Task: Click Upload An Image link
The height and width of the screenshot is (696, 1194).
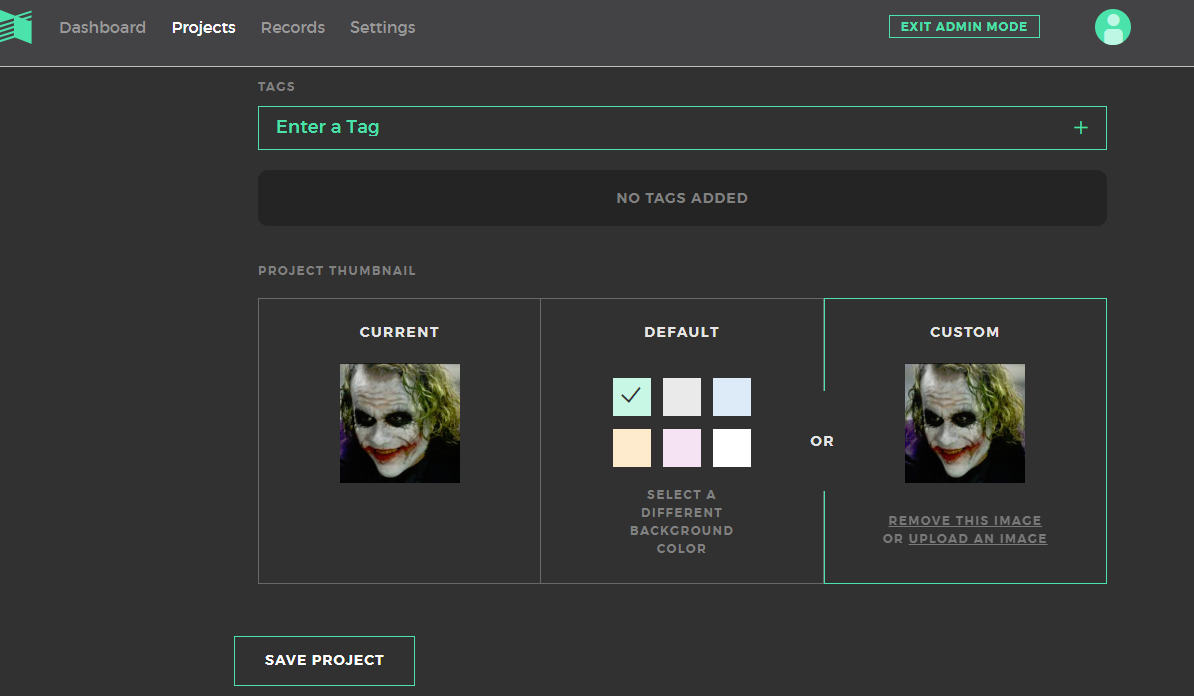Action: click(x=978, y=538)
